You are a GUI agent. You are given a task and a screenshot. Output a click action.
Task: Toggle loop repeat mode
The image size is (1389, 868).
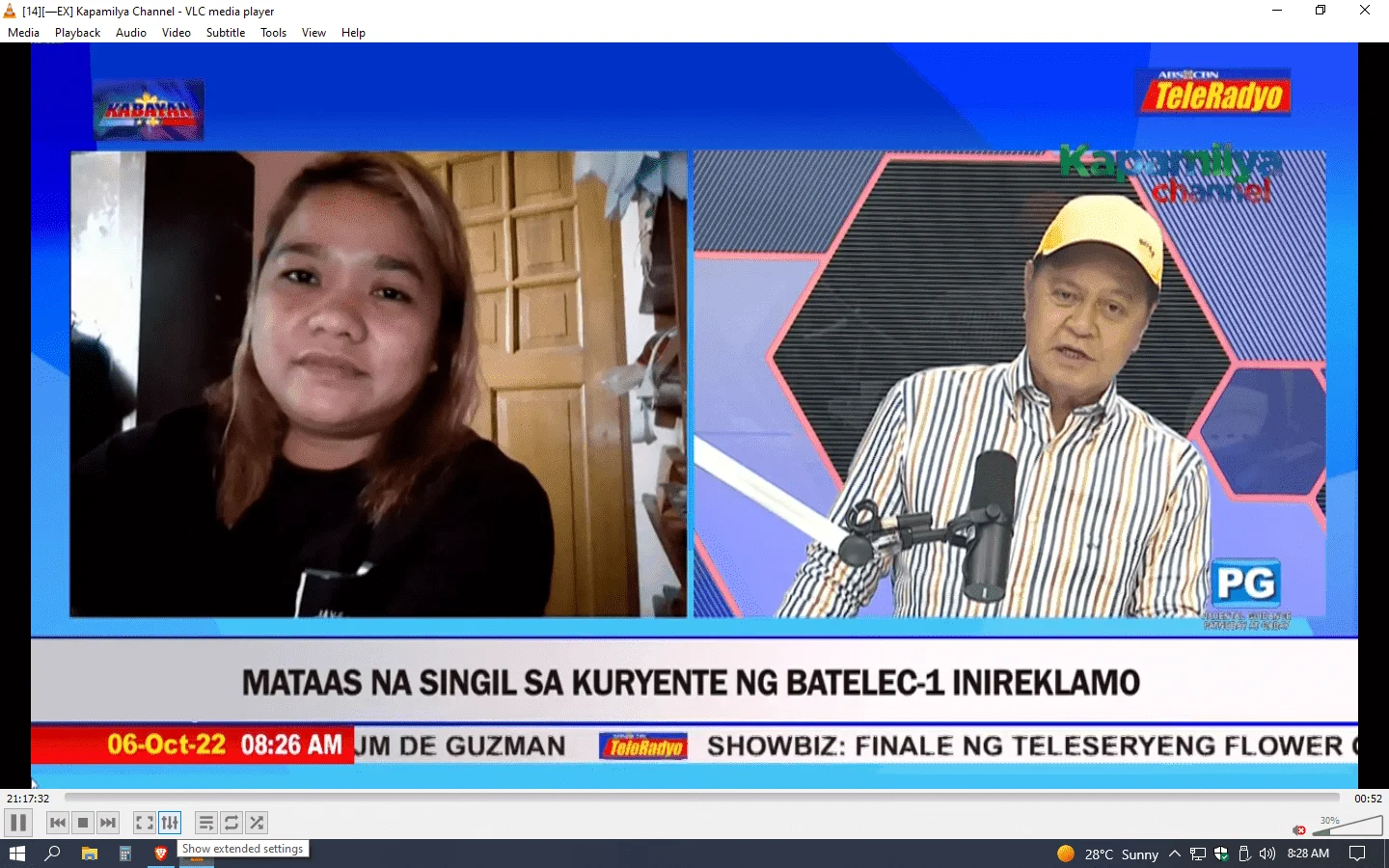click(231, 823)
